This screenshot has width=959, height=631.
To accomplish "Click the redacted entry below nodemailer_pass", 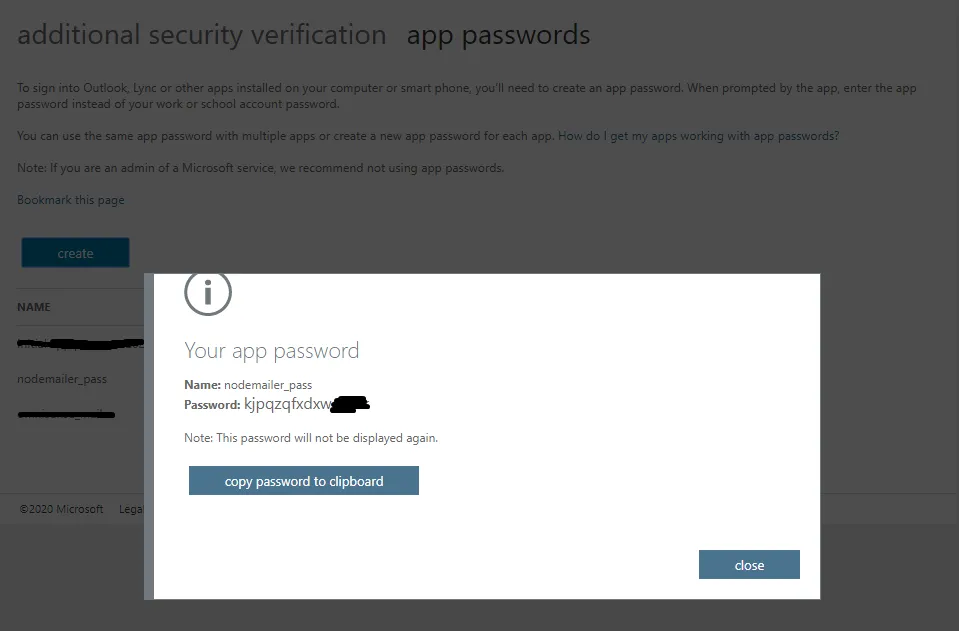I will [x=66, y=413].
